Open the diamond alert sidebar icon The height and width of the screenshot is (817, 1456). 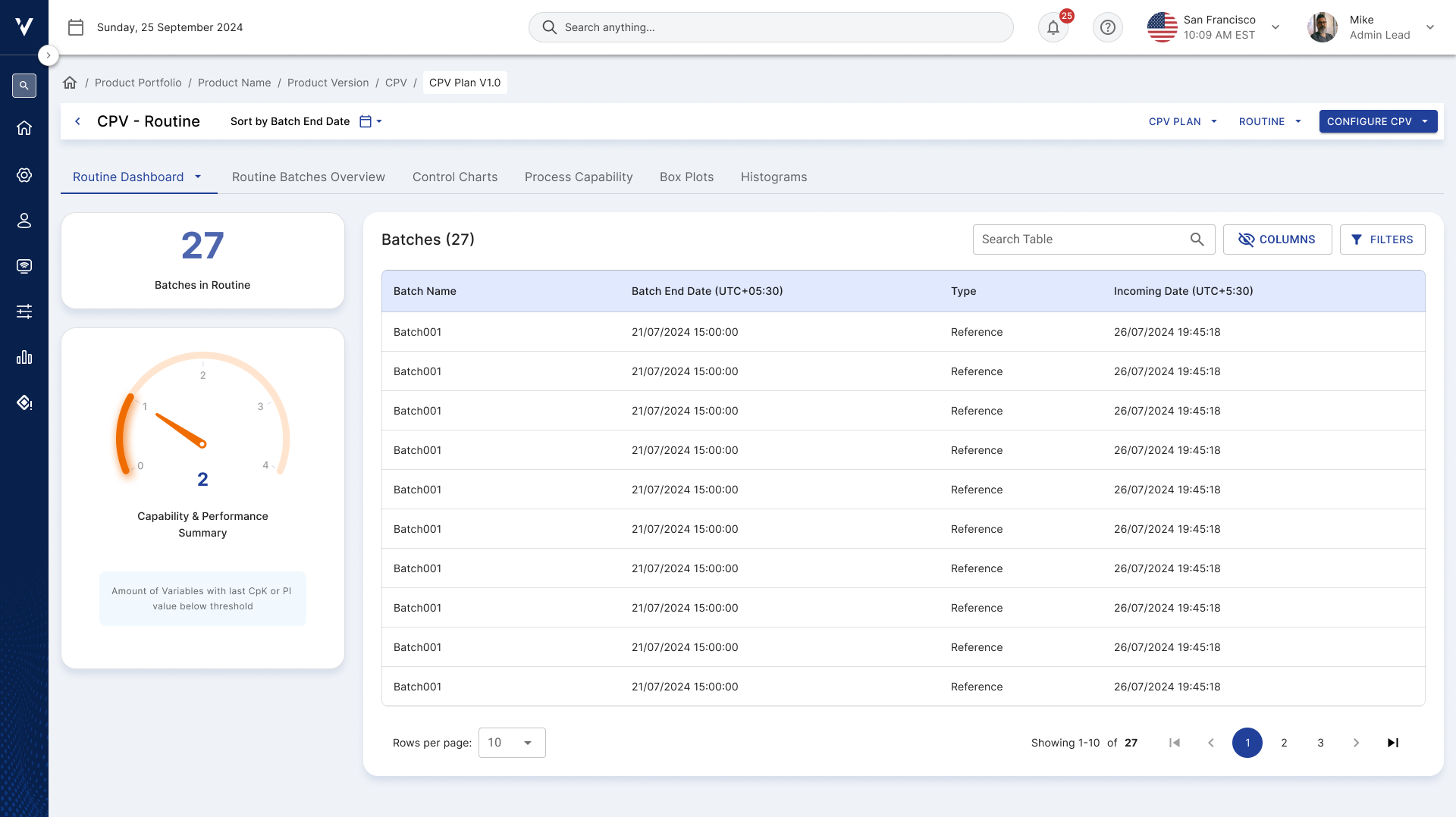tap(24, 402)
